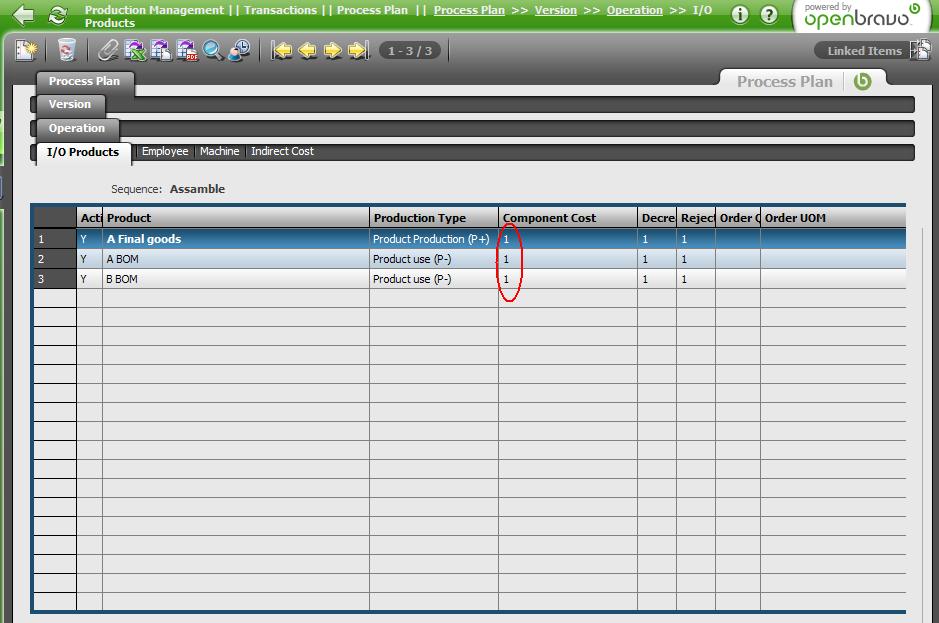Click row number 1 in grid
Screen dimensions: 939x623
click(54, 239)
